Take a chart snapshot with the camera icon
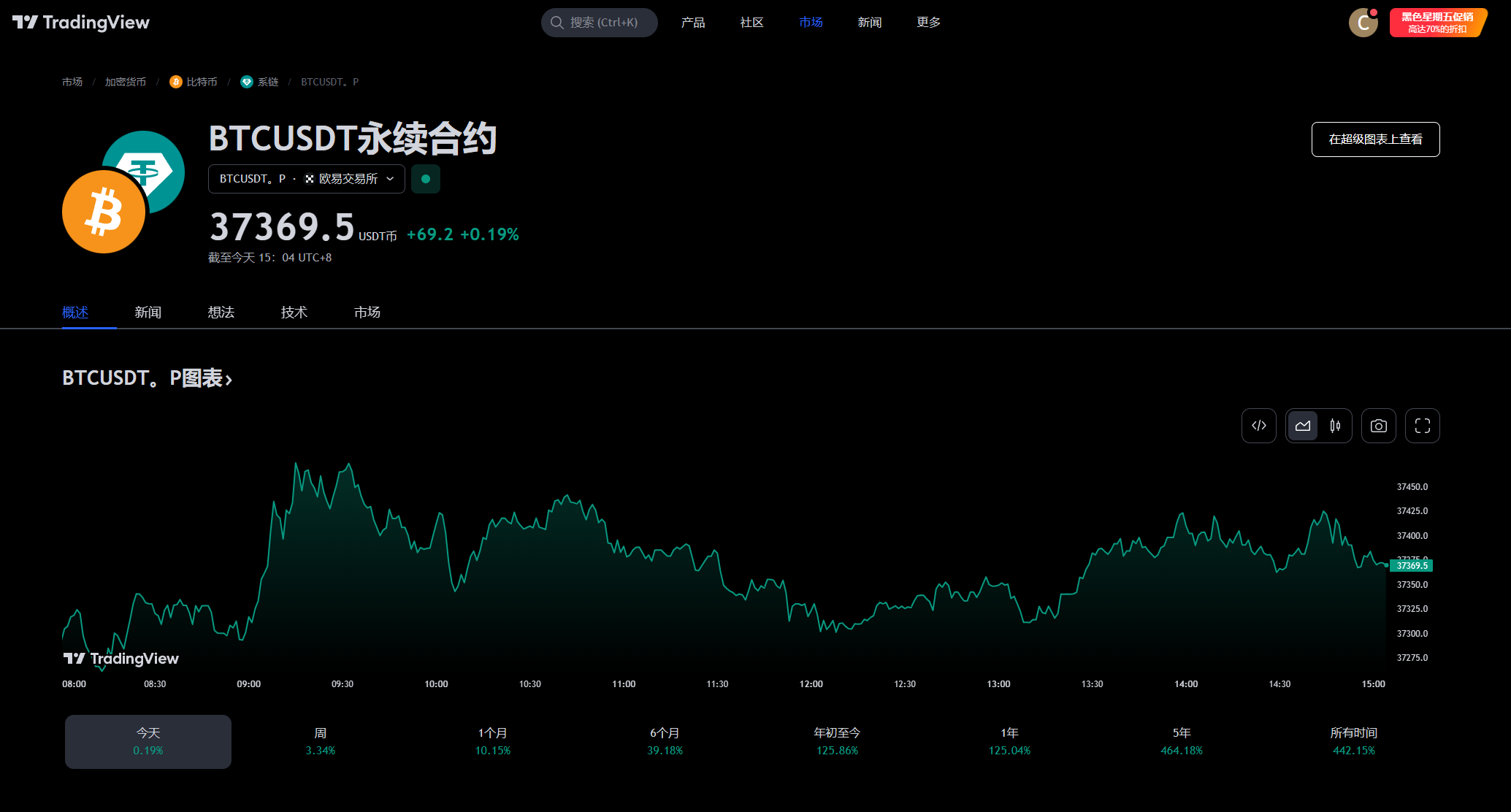 pyautogui.click(x=1378, y=425)
